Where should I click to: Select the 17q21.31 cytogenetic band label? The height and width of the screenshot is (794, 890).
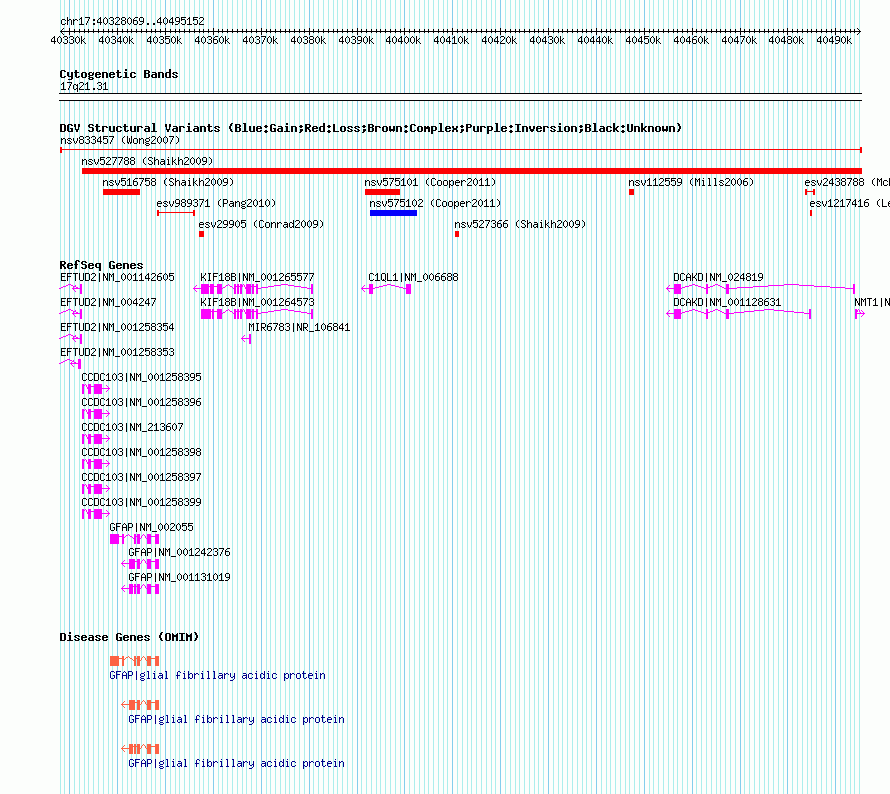tap(84, 87)
